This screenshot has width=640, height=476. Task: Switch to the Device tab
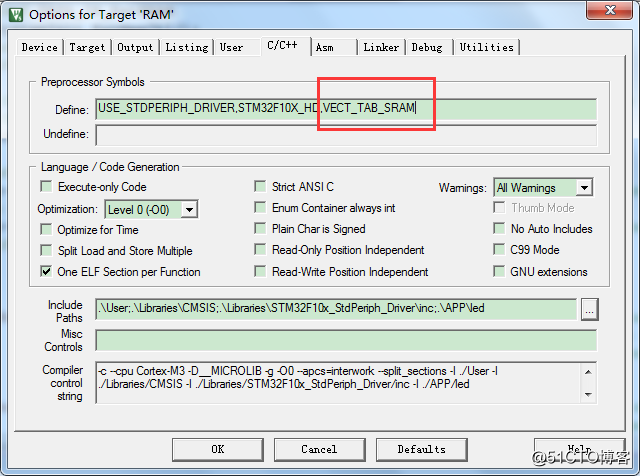tap(40, 47)
